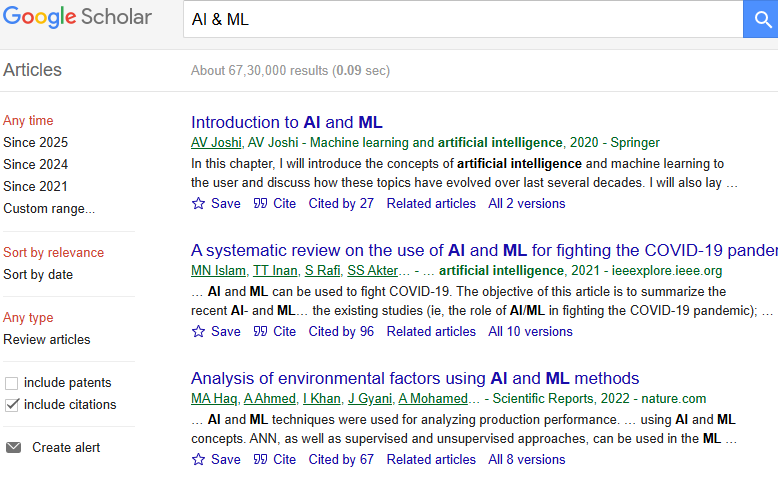
Task: Open author TT Inan's profile
Action: click(275, 271)
